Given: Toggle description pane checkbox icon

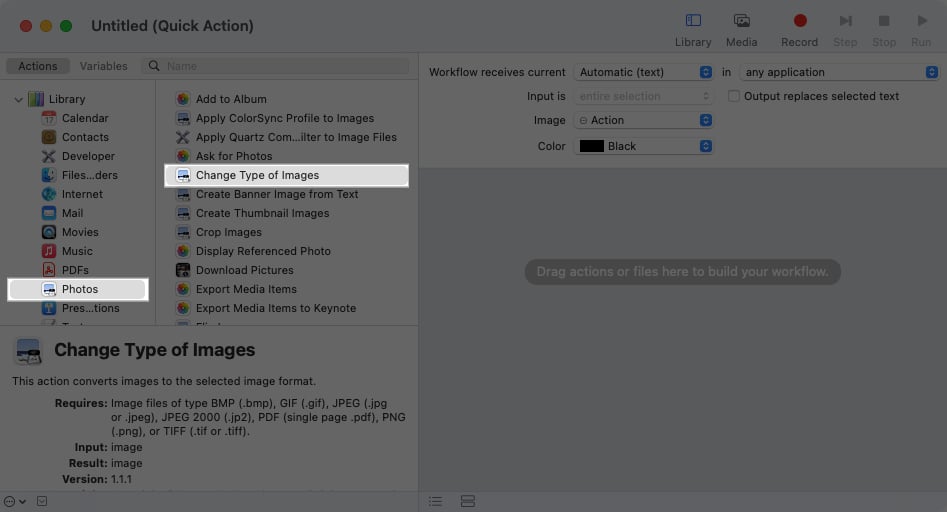Looking at the screenshot, I should 42,501.
